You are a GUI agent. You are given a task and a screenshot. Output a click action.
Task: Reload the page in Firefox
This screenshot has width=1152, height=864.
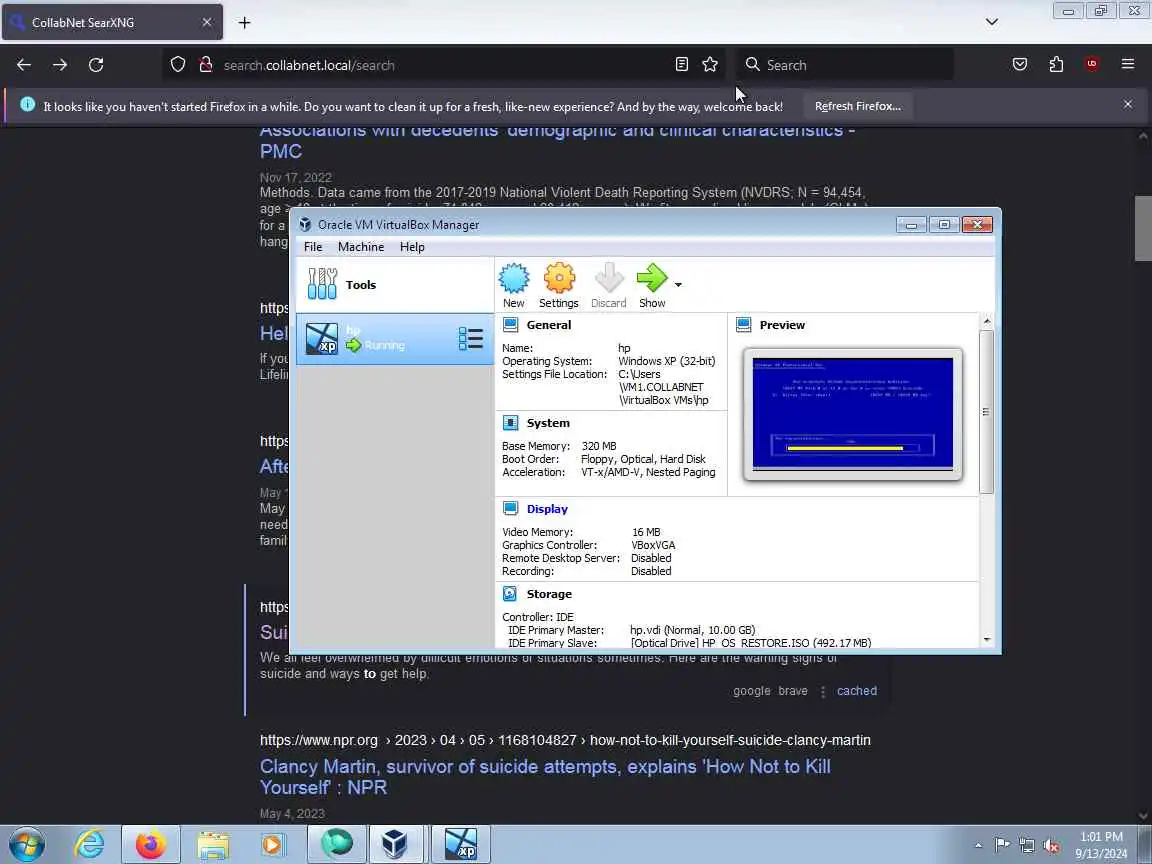[96, 65]
